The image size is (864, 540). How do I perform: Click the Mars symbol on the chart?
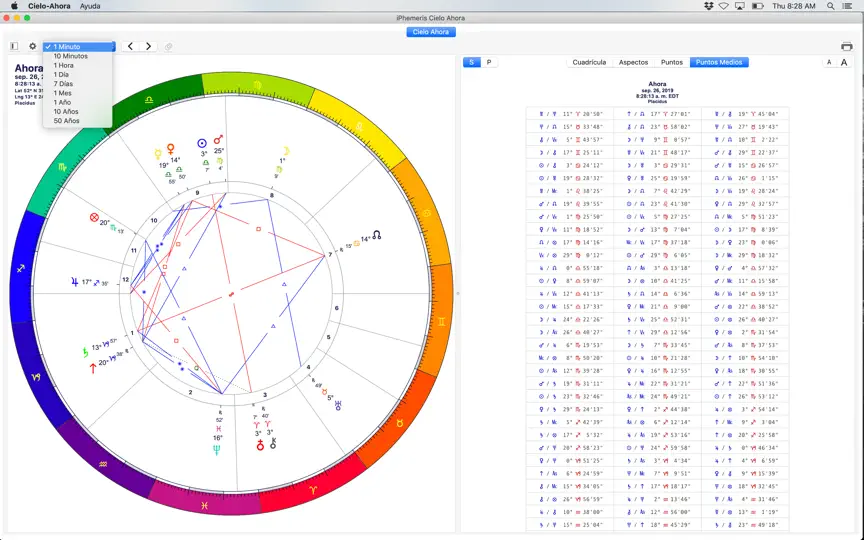[219, 139]
